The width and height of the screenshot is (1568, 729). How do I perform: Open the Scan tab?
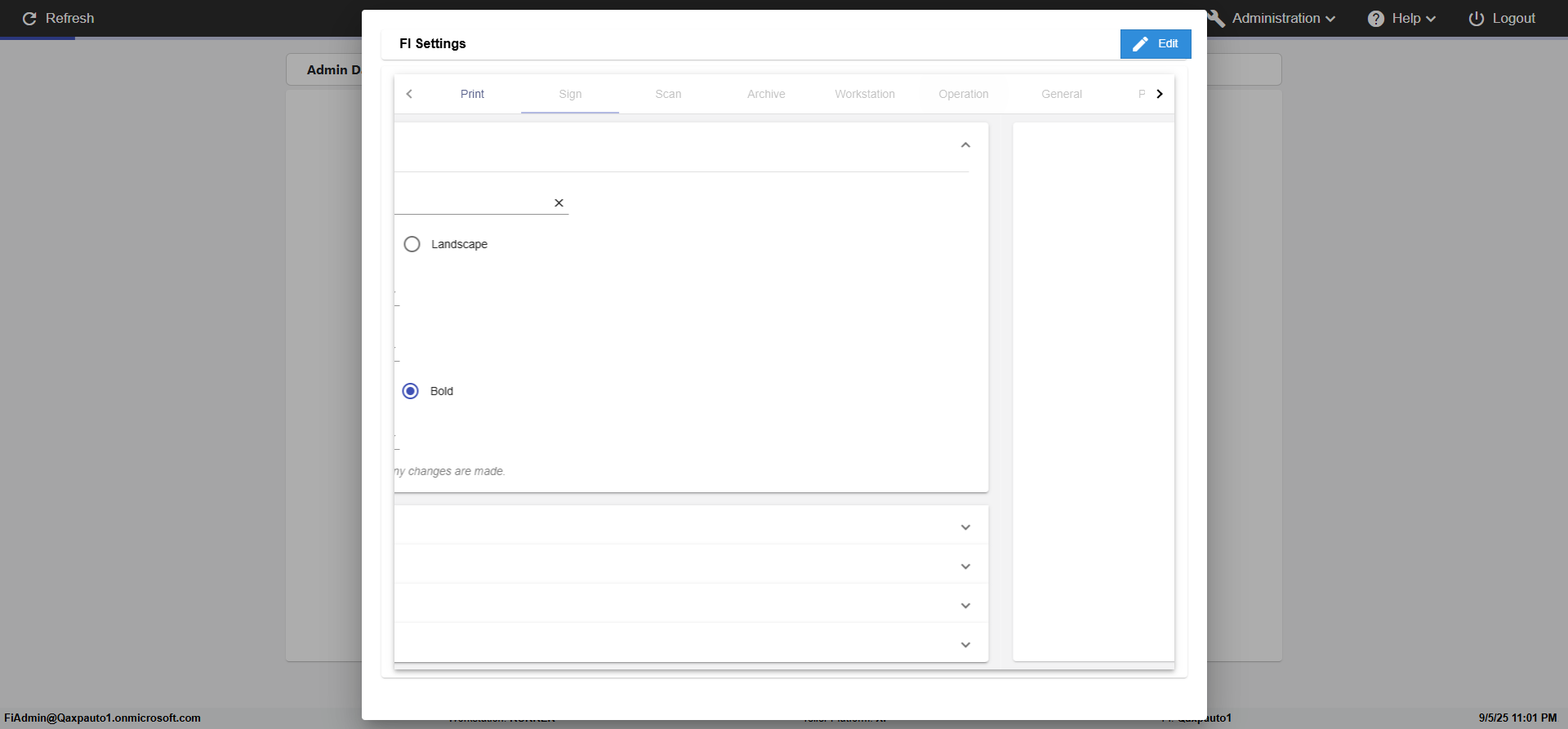click(x=668, y=94)
